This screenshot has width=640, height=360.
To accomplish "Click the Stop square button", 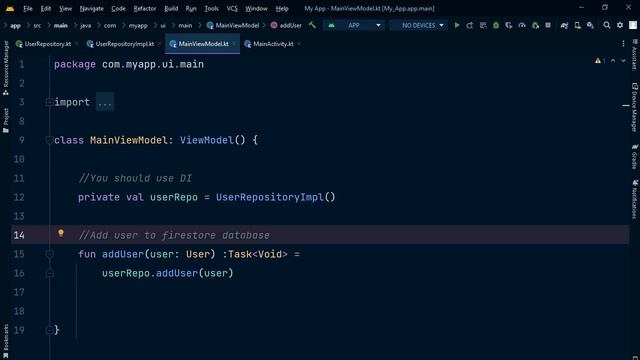I will (x=548, y=25).
